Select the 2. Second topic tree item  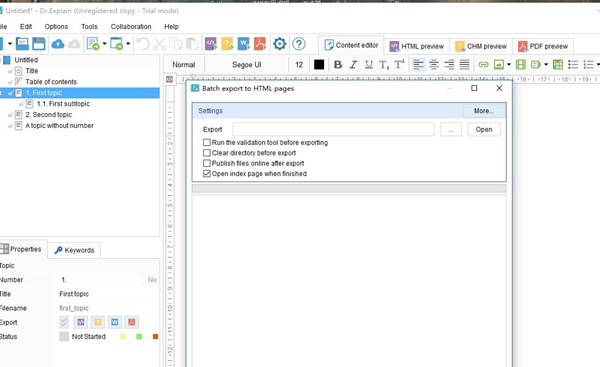coord(48,114)
